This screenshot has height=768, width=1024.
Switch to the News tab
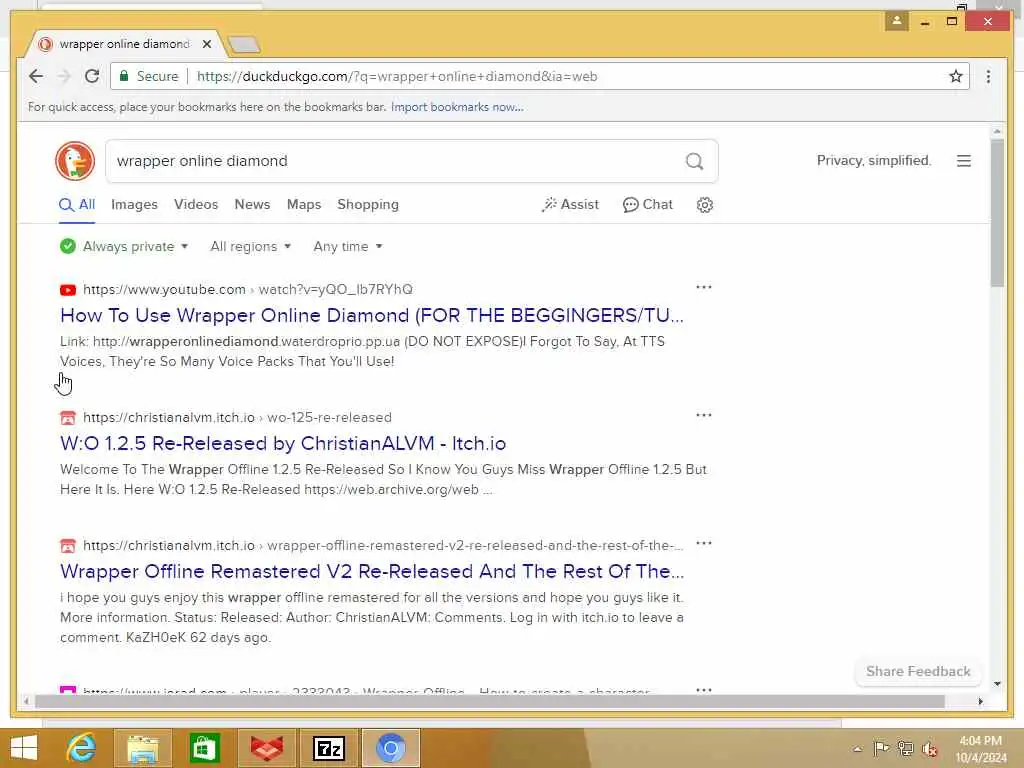(252, 204)
